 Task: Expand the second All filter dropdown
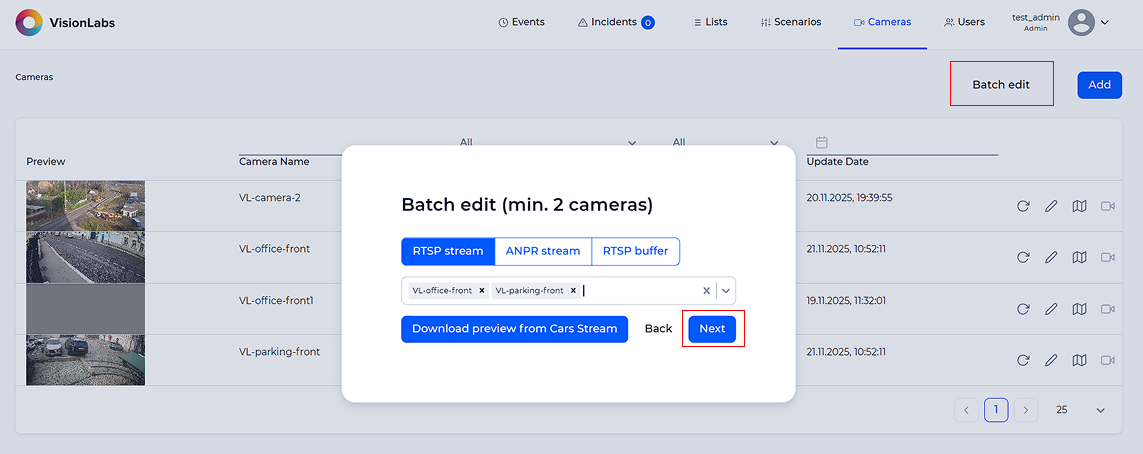[x=774, y=142]
